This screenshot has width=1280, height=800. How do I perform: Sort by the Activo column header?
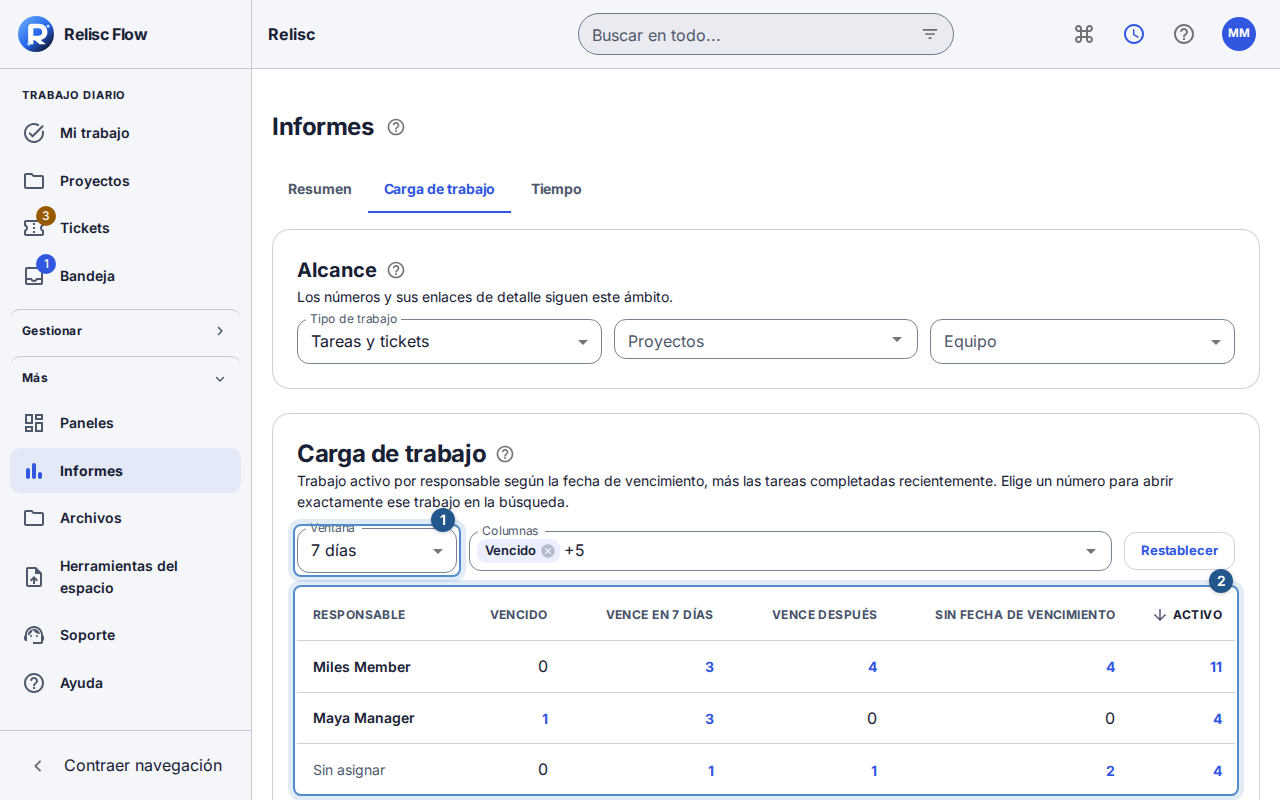1187,615
